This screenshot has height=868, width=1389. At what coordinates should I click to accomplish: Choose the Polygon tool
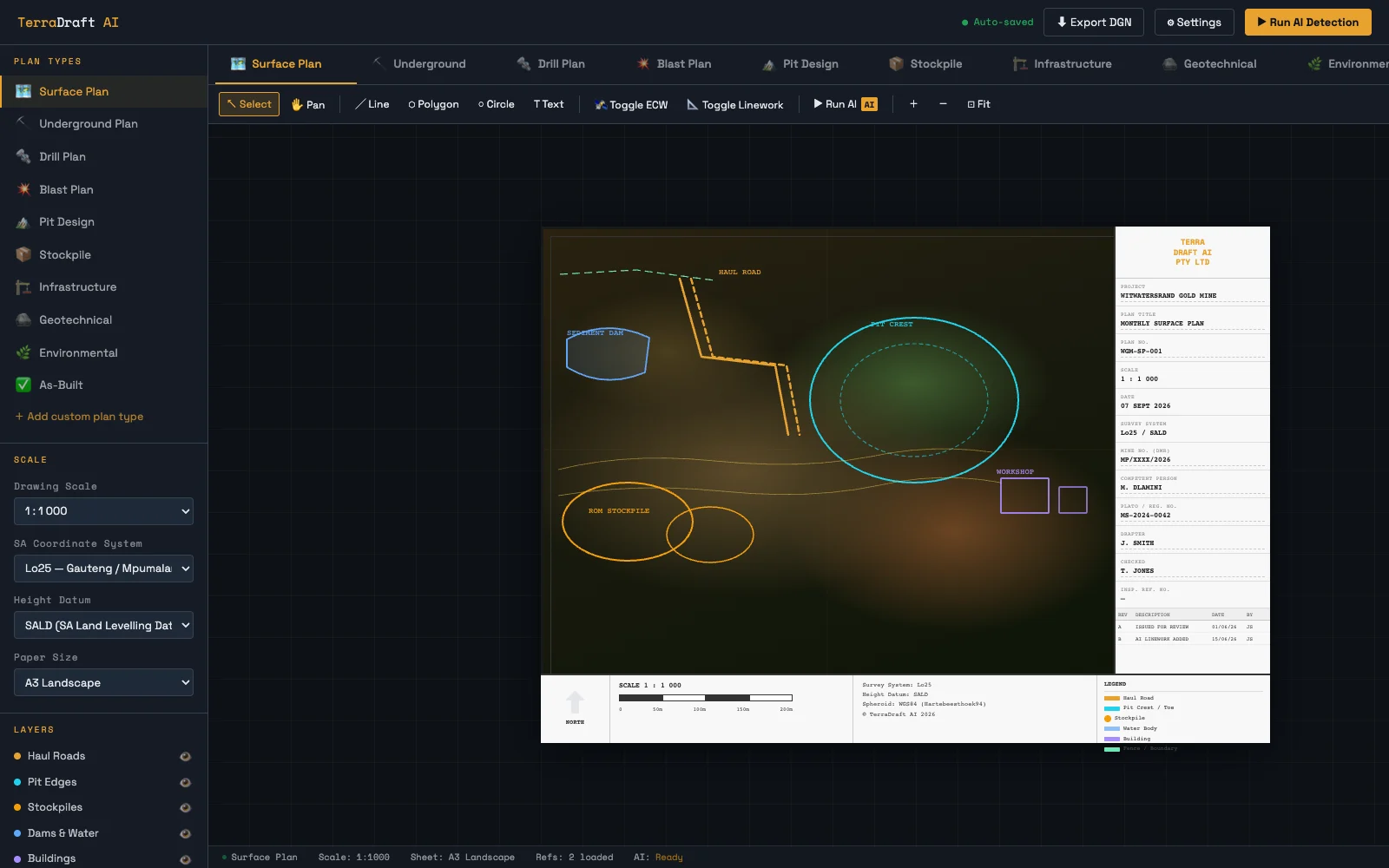(433, 104)
